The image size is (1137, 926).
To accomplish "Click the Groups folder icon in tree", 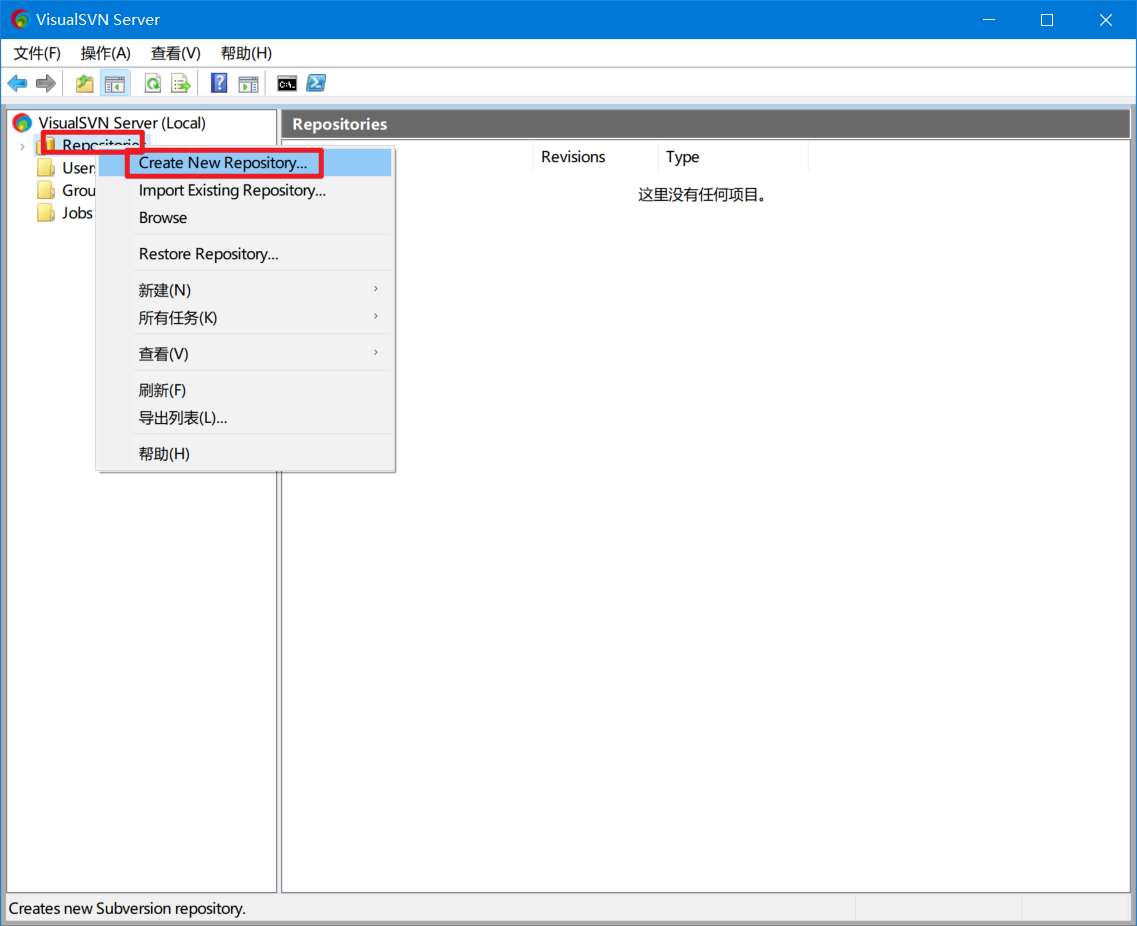I will [46, 190].
